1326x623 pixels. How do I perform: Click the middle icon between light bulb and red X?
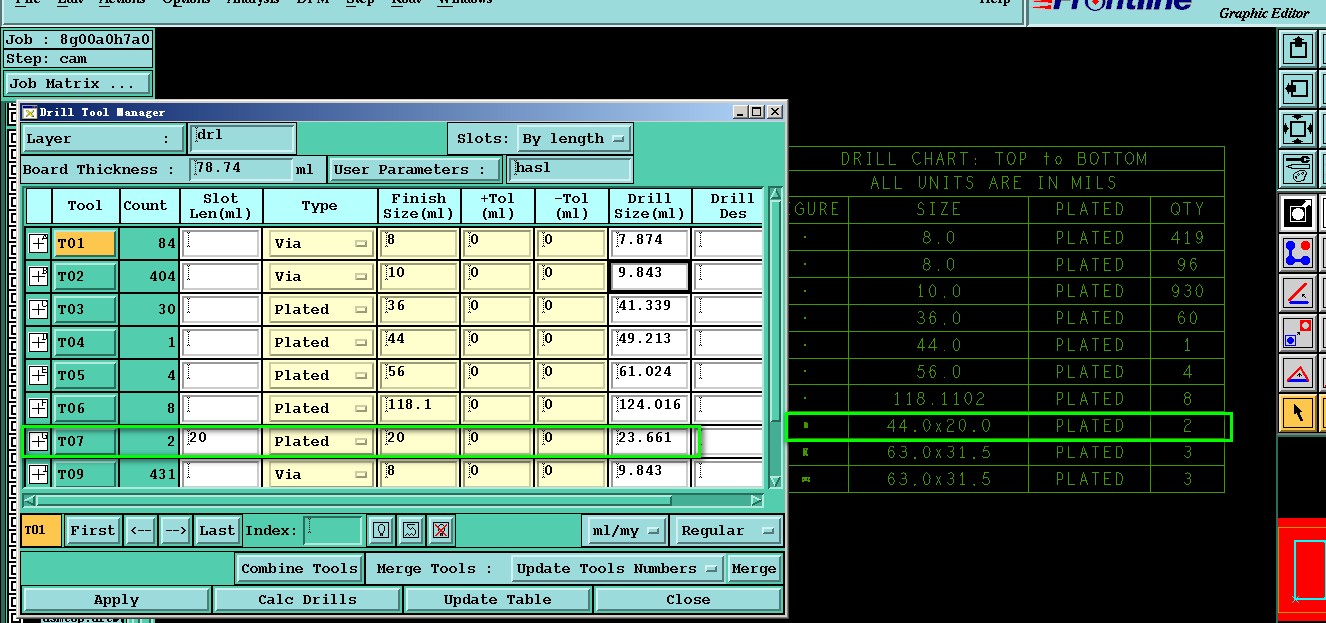(411, 530)
